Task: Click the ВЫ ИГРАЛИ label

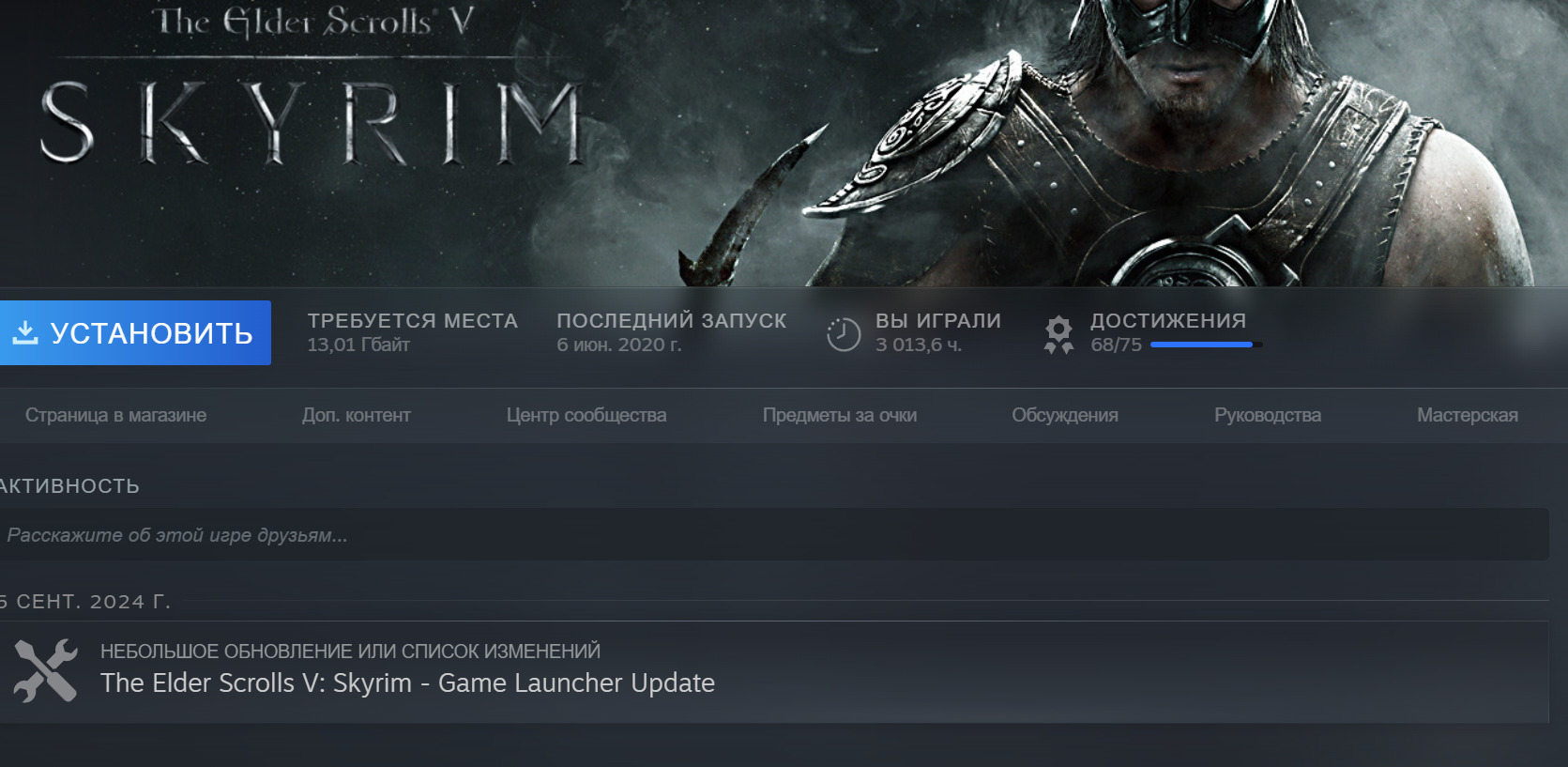Action: click(x=938, y=321)
